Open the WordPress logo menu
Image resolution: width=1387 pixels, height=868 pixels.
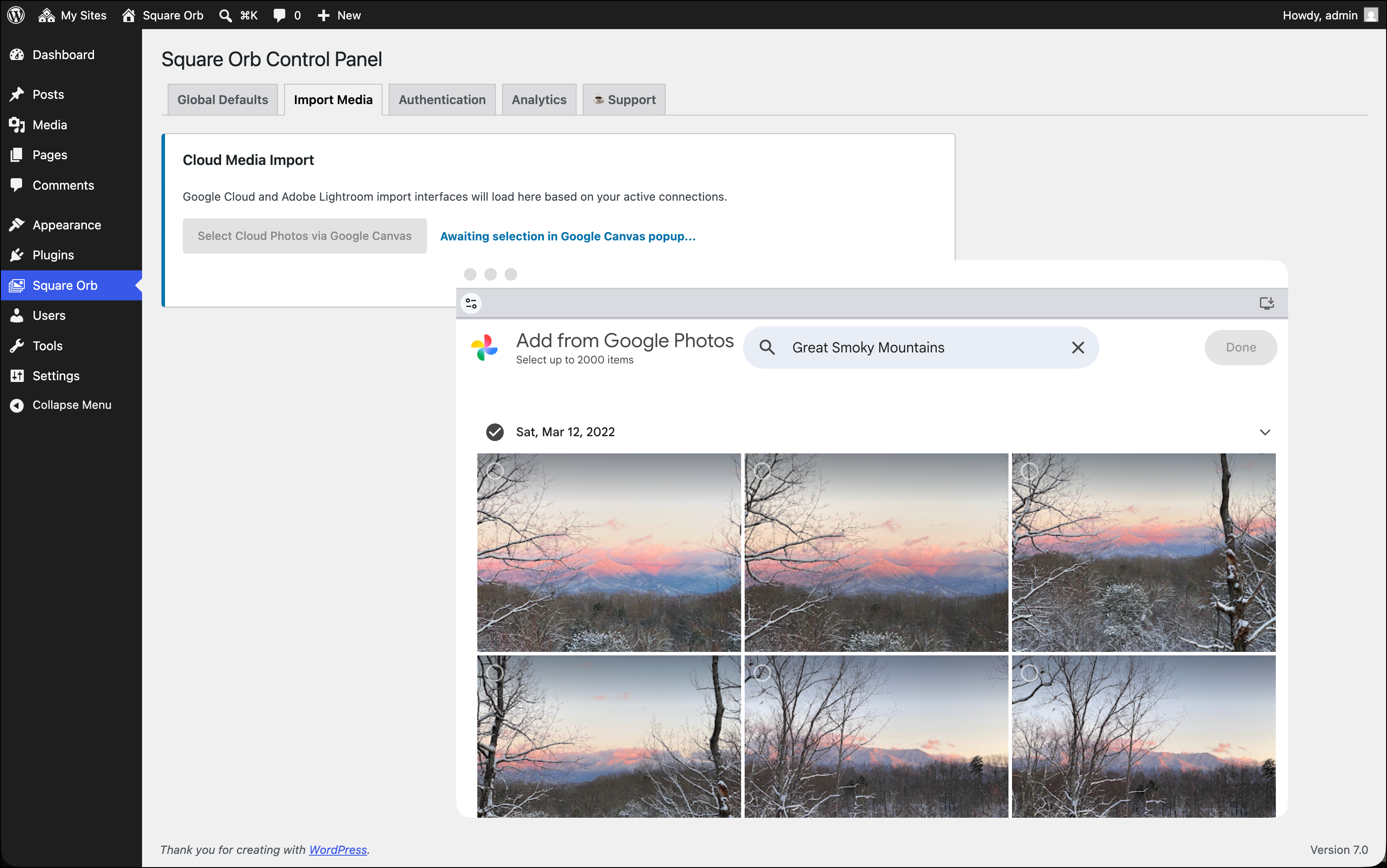[16, 15]
